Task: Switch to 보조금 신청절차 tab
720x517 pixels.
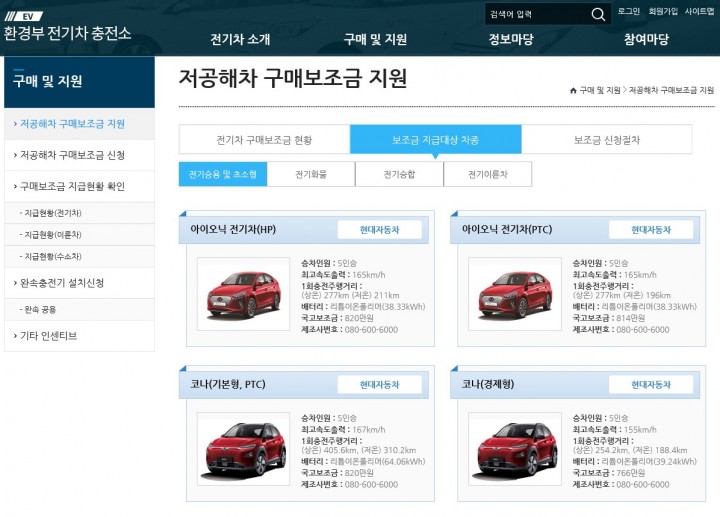Action: [607, 140]
